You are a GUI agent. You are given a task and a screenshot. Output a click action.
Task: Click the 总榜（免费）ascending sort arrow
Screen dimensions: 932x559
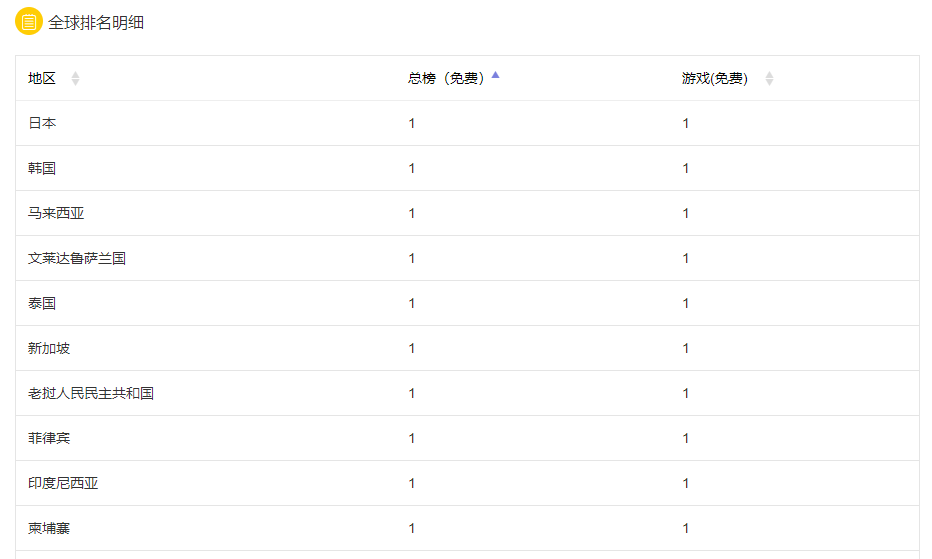click(x=495, y=75)
